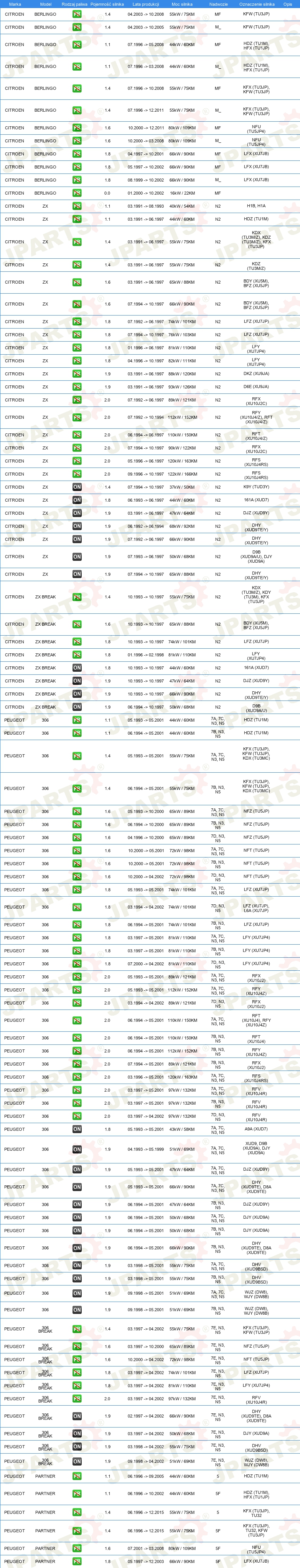Click the petrol icon in the Berlingo 07.1996 -> 12.2011 row

click(x=77, y=110)
